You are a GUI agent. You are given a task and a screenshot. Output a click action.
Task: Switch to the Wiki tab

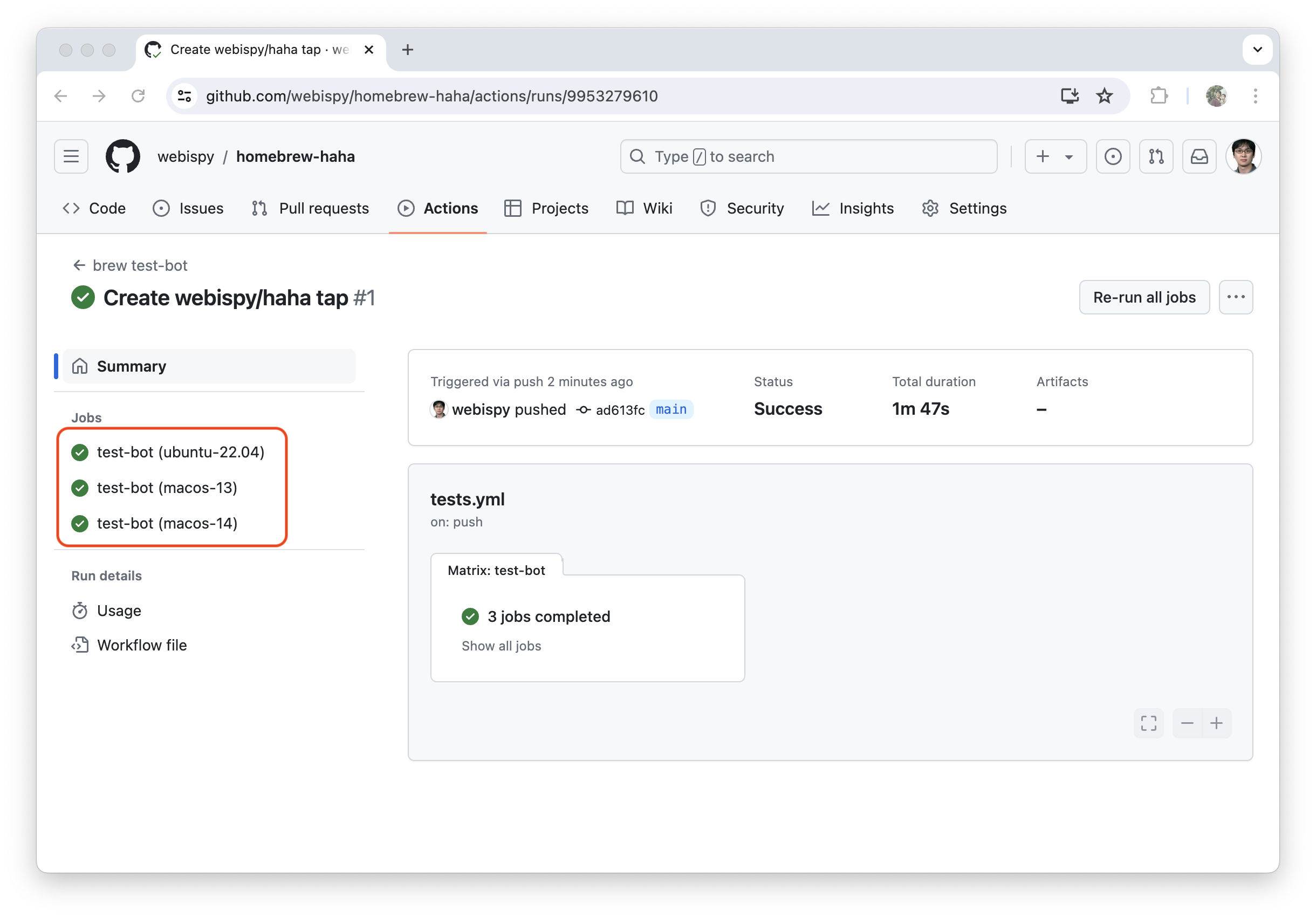pyautogui.click(x=644, y=209)
